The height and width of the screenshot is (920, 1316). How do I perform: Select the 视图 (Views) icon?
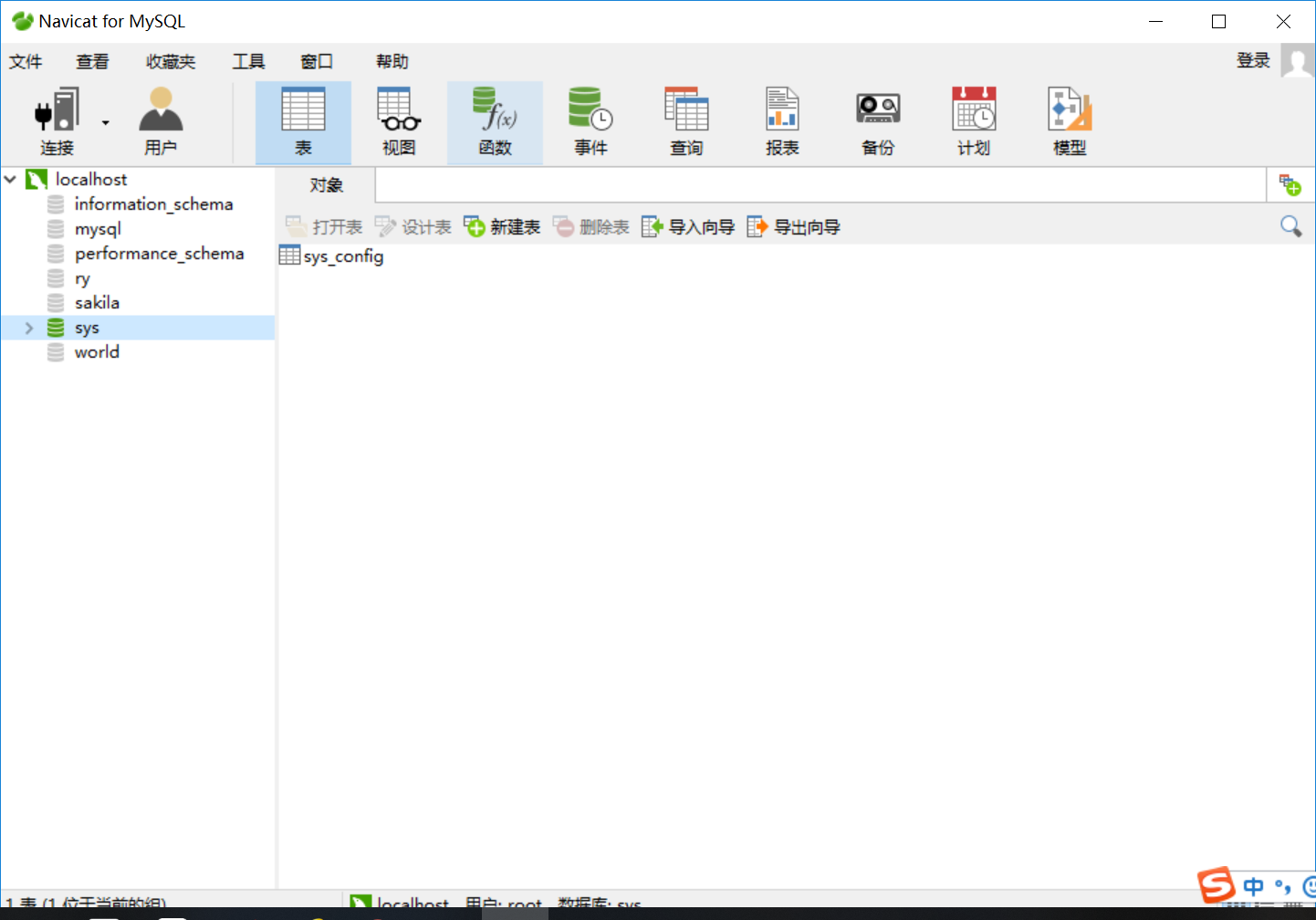coord(399,120)
